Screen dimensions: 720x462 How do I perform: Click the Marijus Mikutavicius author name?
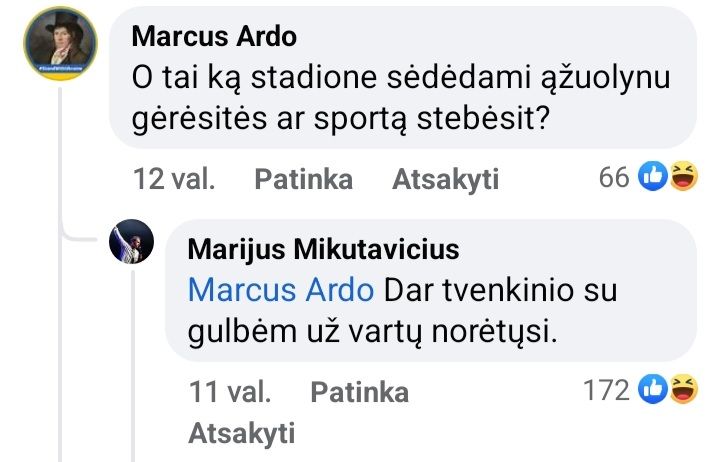[324, 249]
